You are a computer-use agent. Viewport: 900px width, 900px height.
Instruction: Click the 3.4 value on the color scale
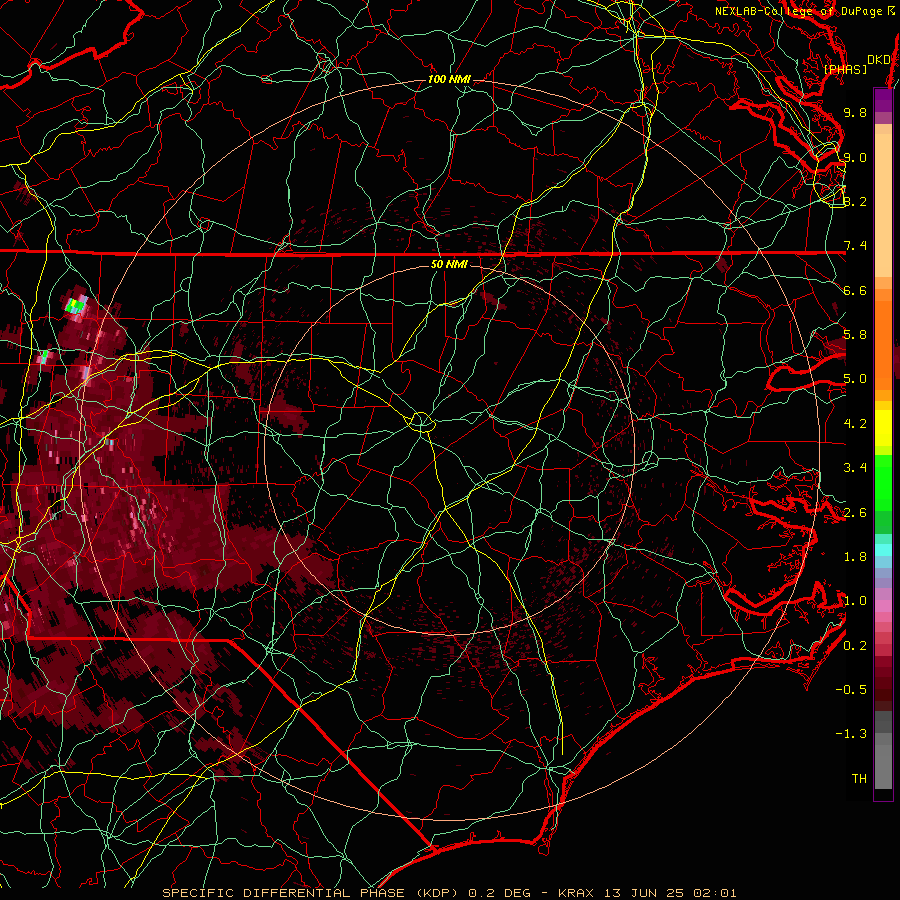(x=855, y=468)
